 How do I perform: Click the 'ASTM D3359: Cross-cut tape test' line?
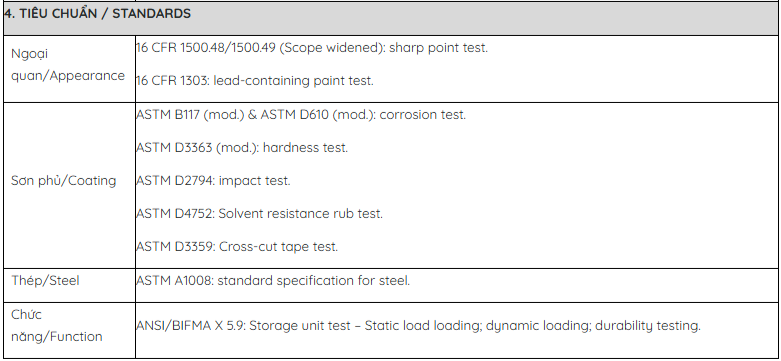(237, 246)
